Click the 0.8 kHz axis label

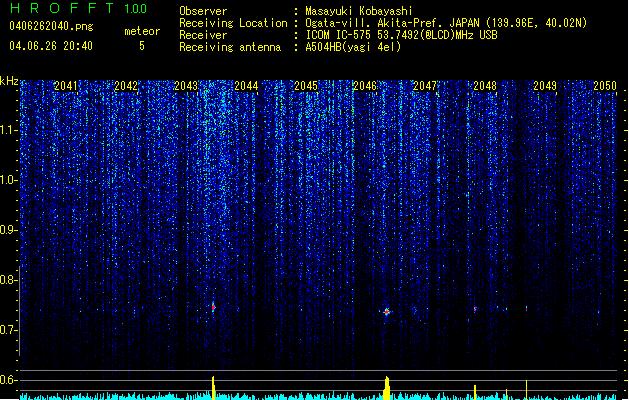pyautogui.click(x=9, y=280)
